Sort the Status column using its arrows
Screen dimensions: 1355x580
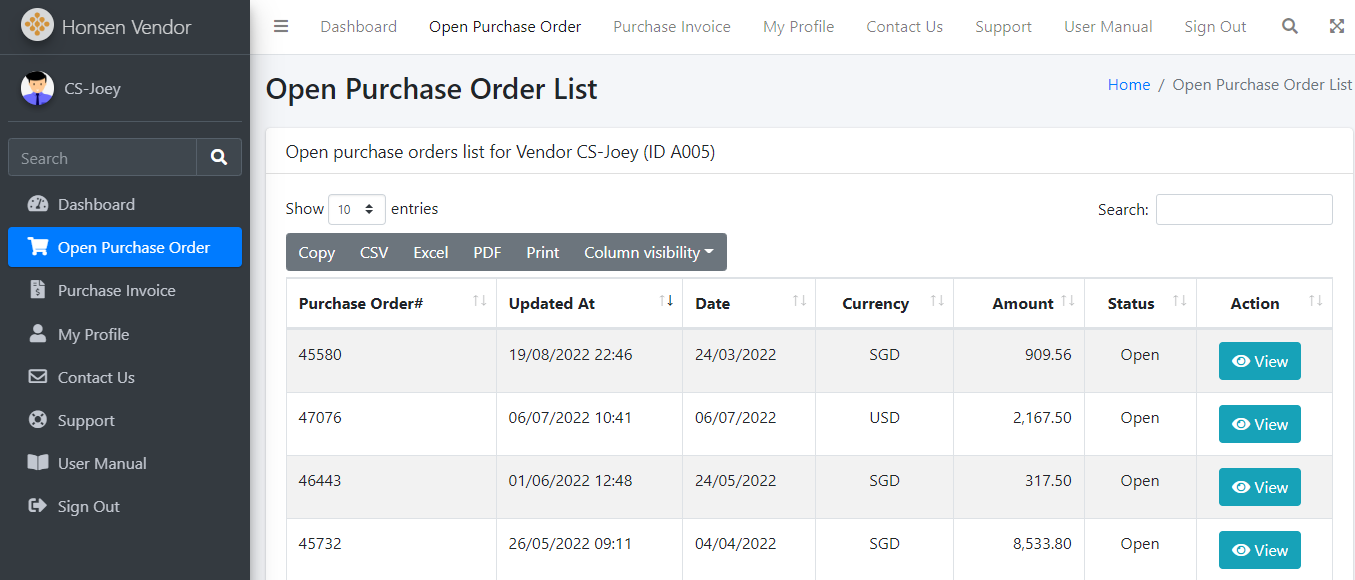click(x=1179, y=302)
